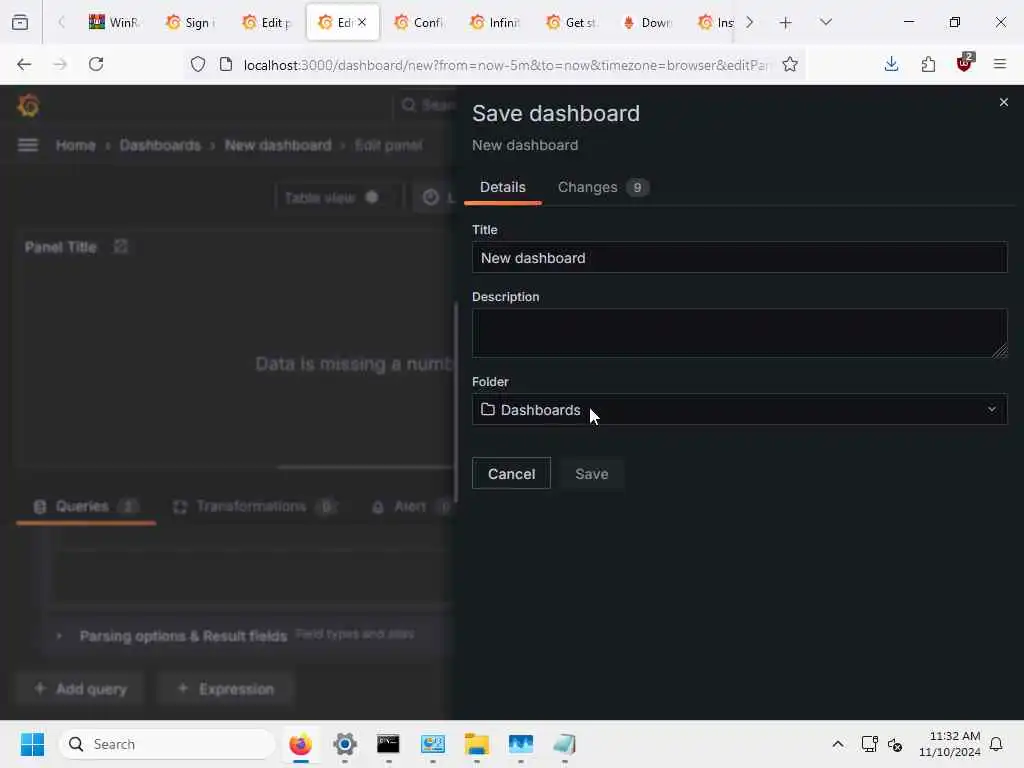Toggle the Table view switch

click(x=372, y=197)
